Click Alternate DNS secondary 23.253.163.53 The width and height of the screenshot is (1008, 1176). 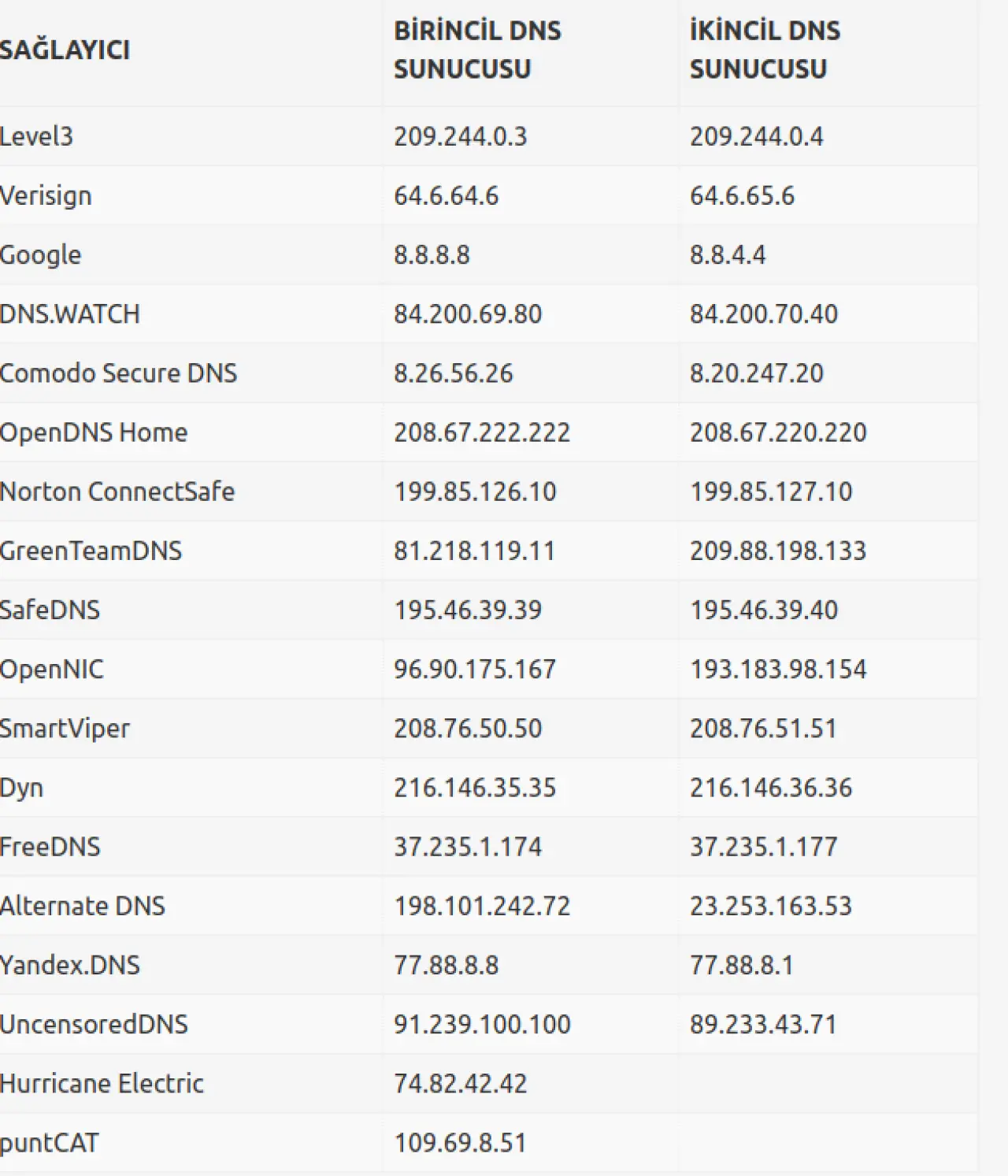770,906
